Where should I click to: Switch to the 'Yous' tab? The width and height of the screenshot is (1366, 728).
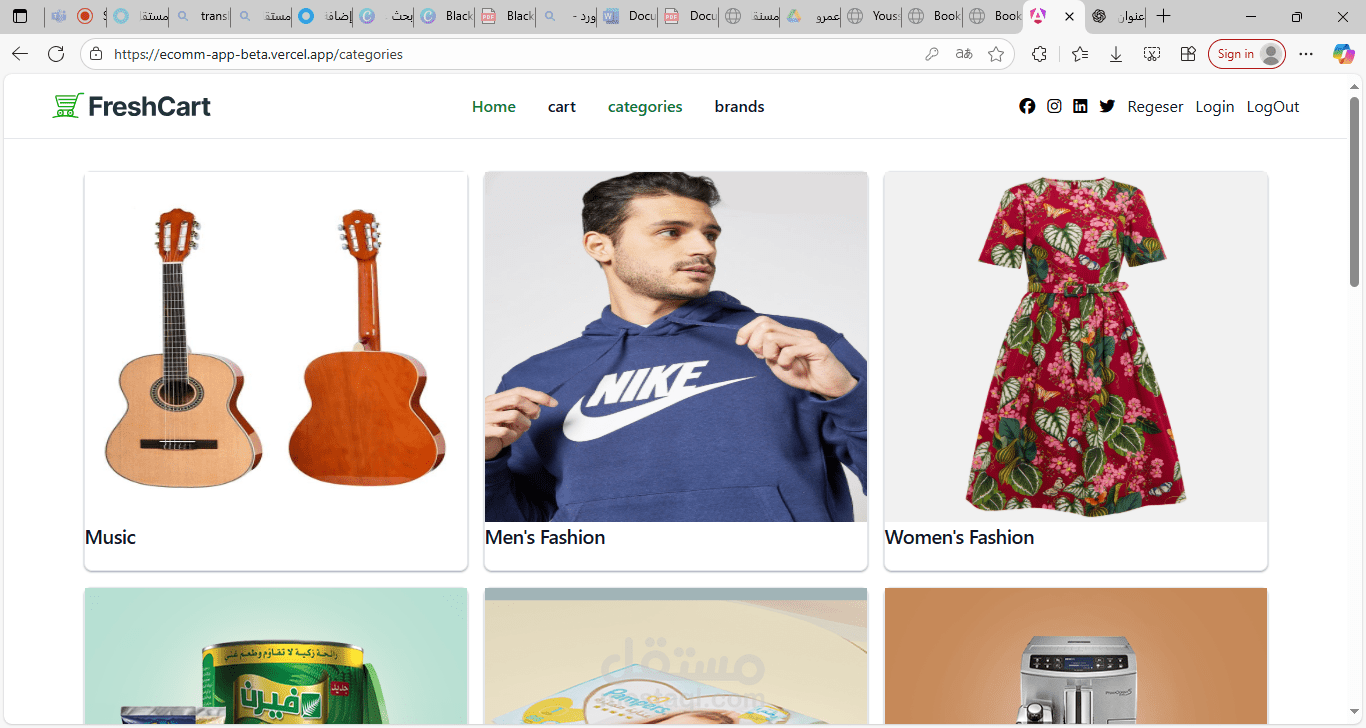tap(872, 16)
